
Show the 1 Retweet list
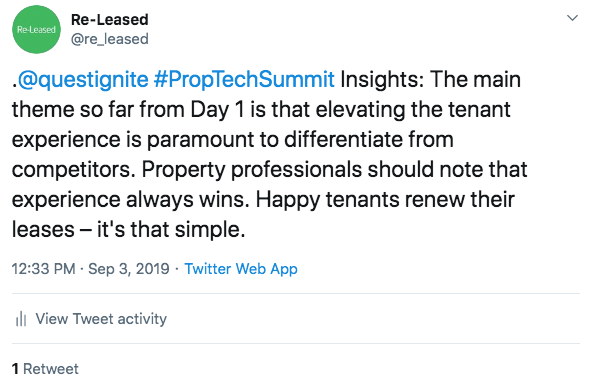pos(45,369)
